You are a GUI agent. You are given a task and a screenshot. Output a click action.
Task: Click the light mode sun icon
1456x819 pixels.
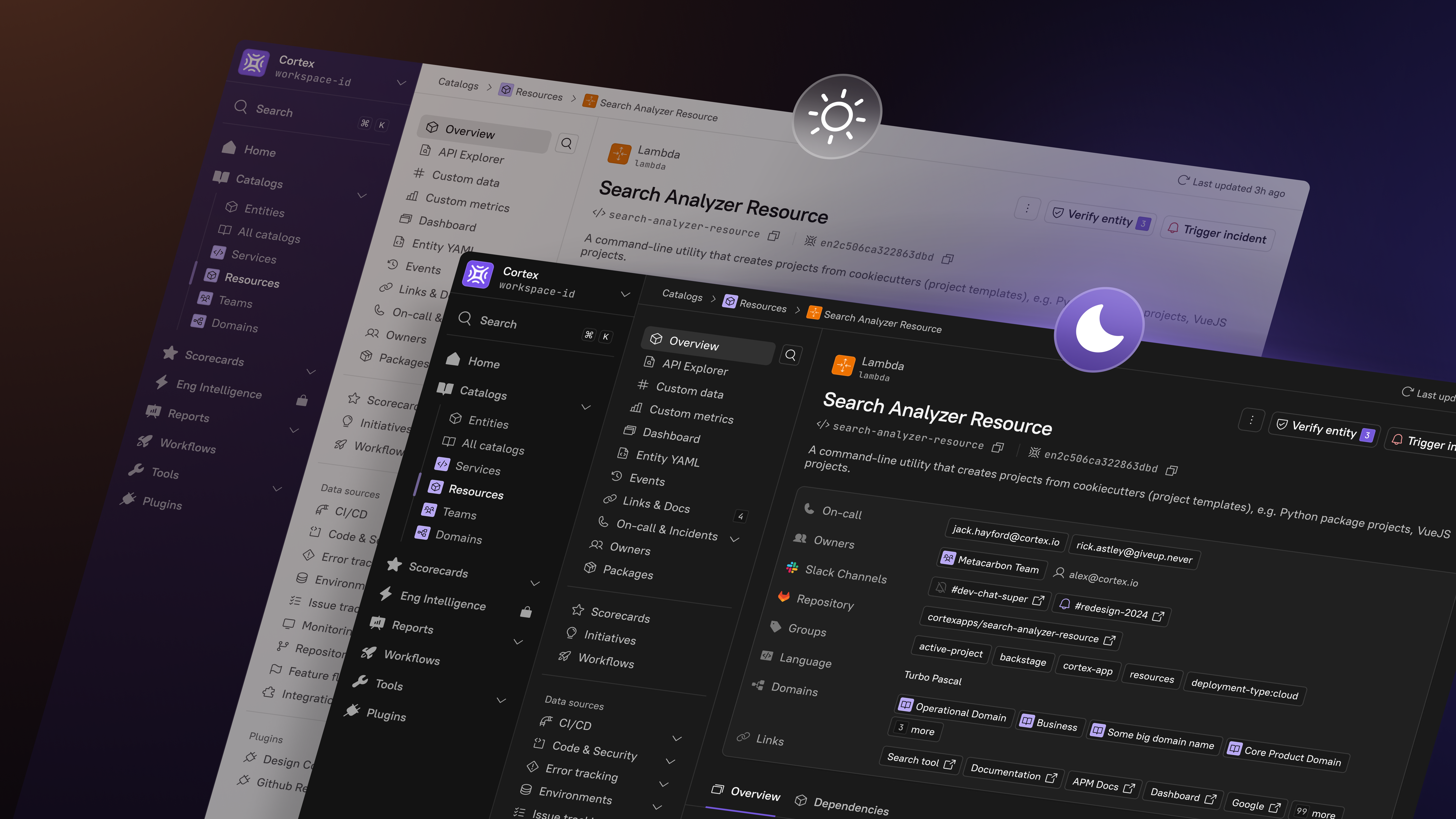coord(837,117)
